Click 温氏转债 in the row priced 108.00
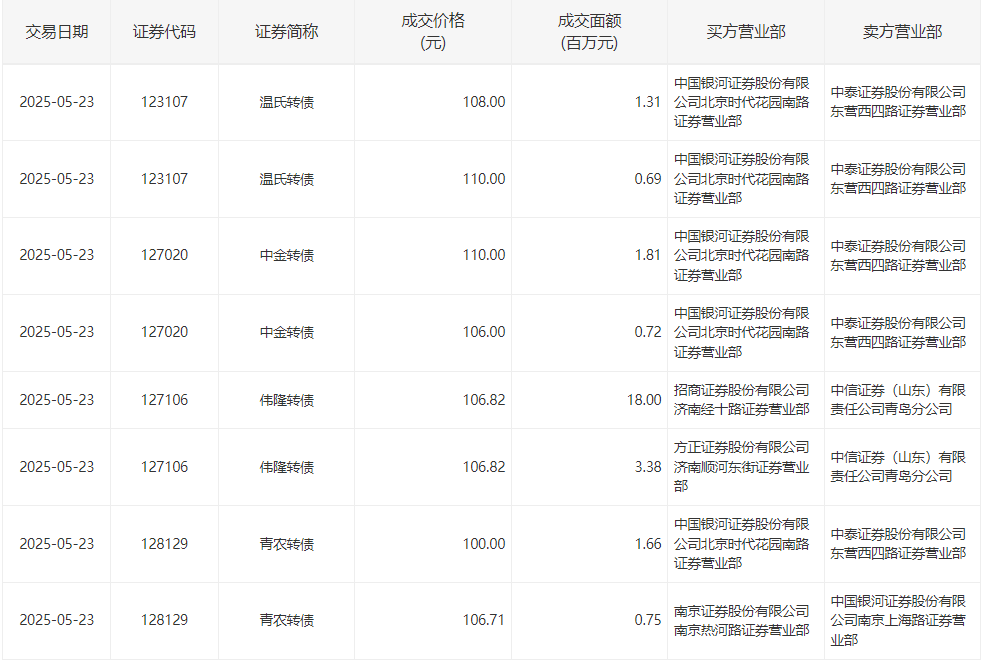 click(287, 102)
